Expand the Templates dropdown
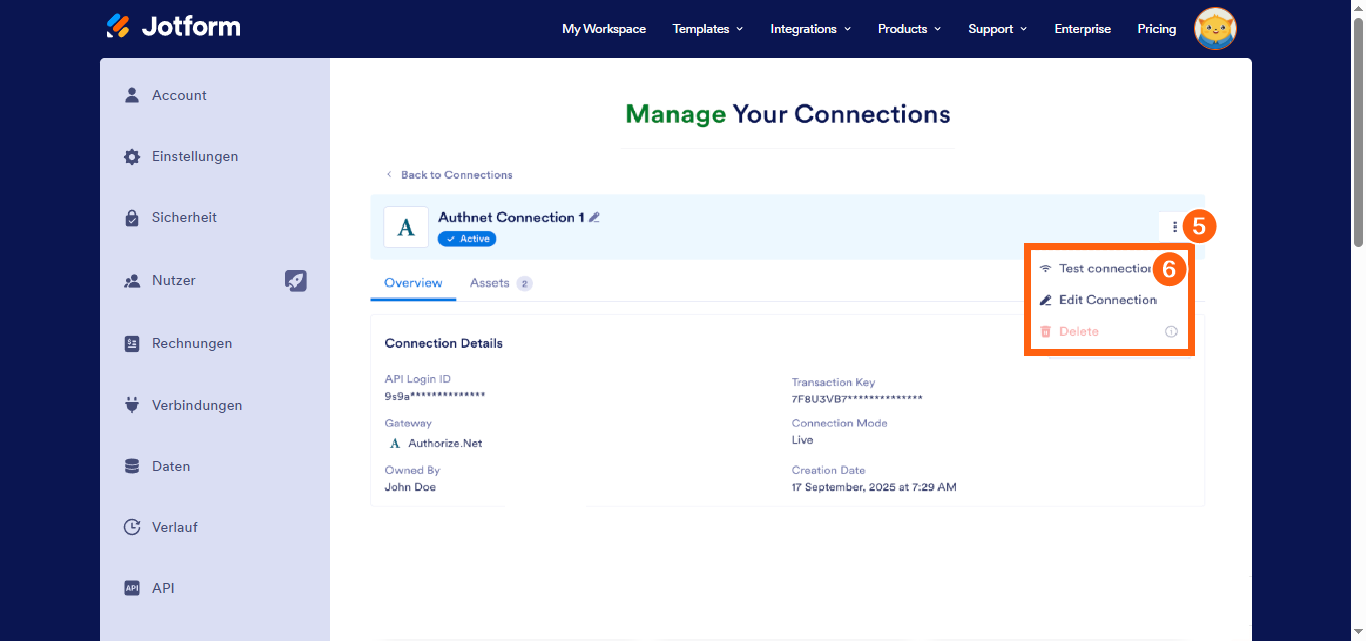Image resolution: width=1366 pixels, height=641 pixels. pos(707,29)
